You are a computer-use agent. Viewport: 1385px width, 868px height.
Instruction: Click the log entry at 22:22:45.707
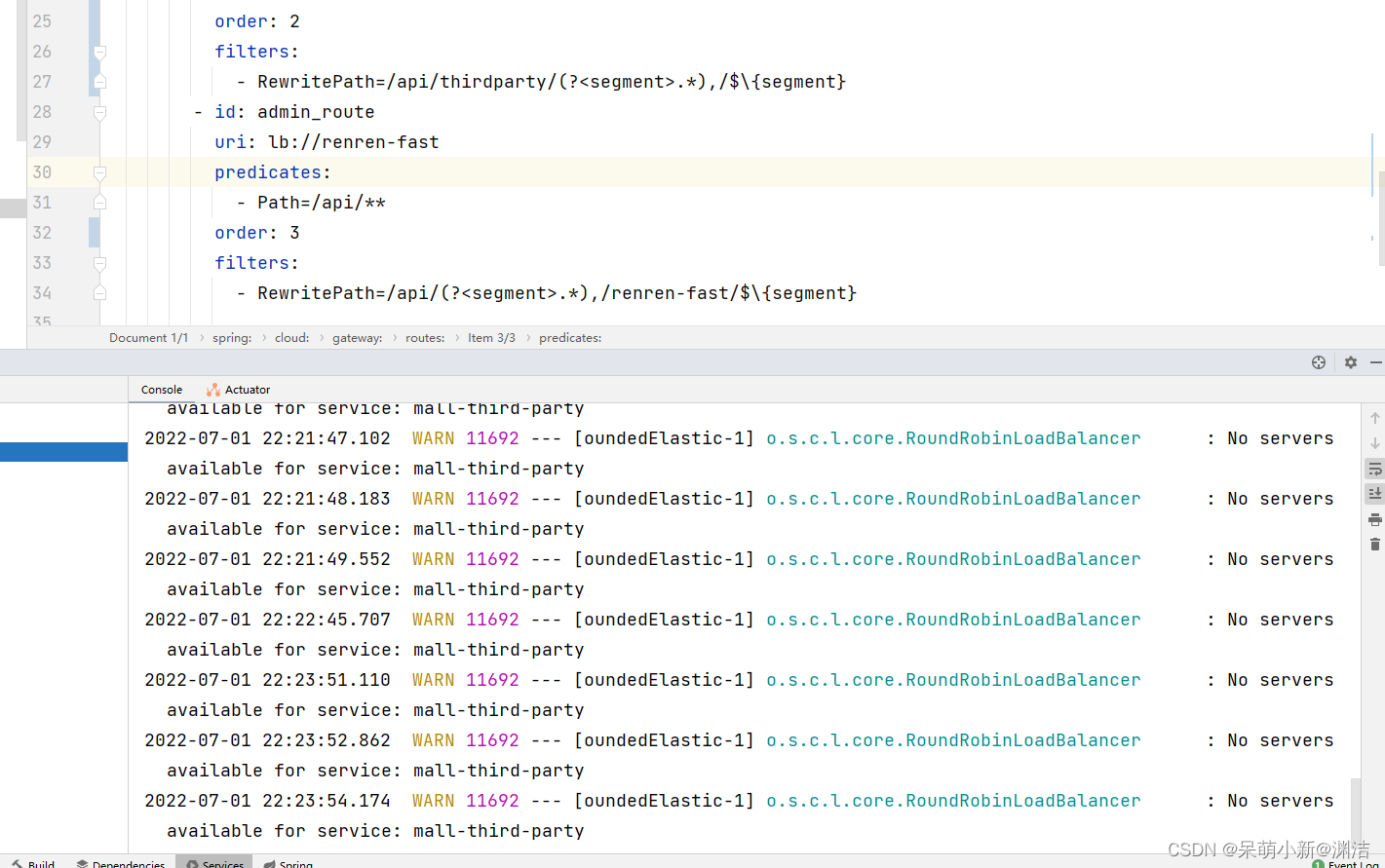[x=739, y=620]
